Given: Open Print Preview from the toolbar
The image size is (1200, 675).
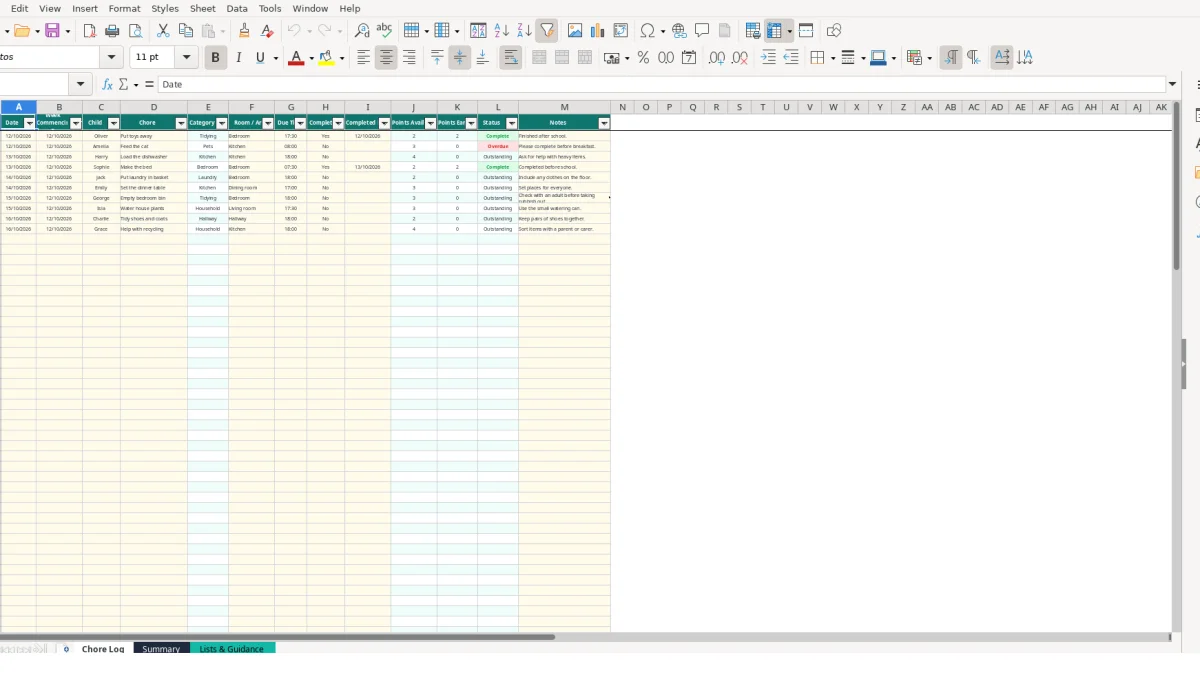Looking at the screenshot, I should point(135,31).
